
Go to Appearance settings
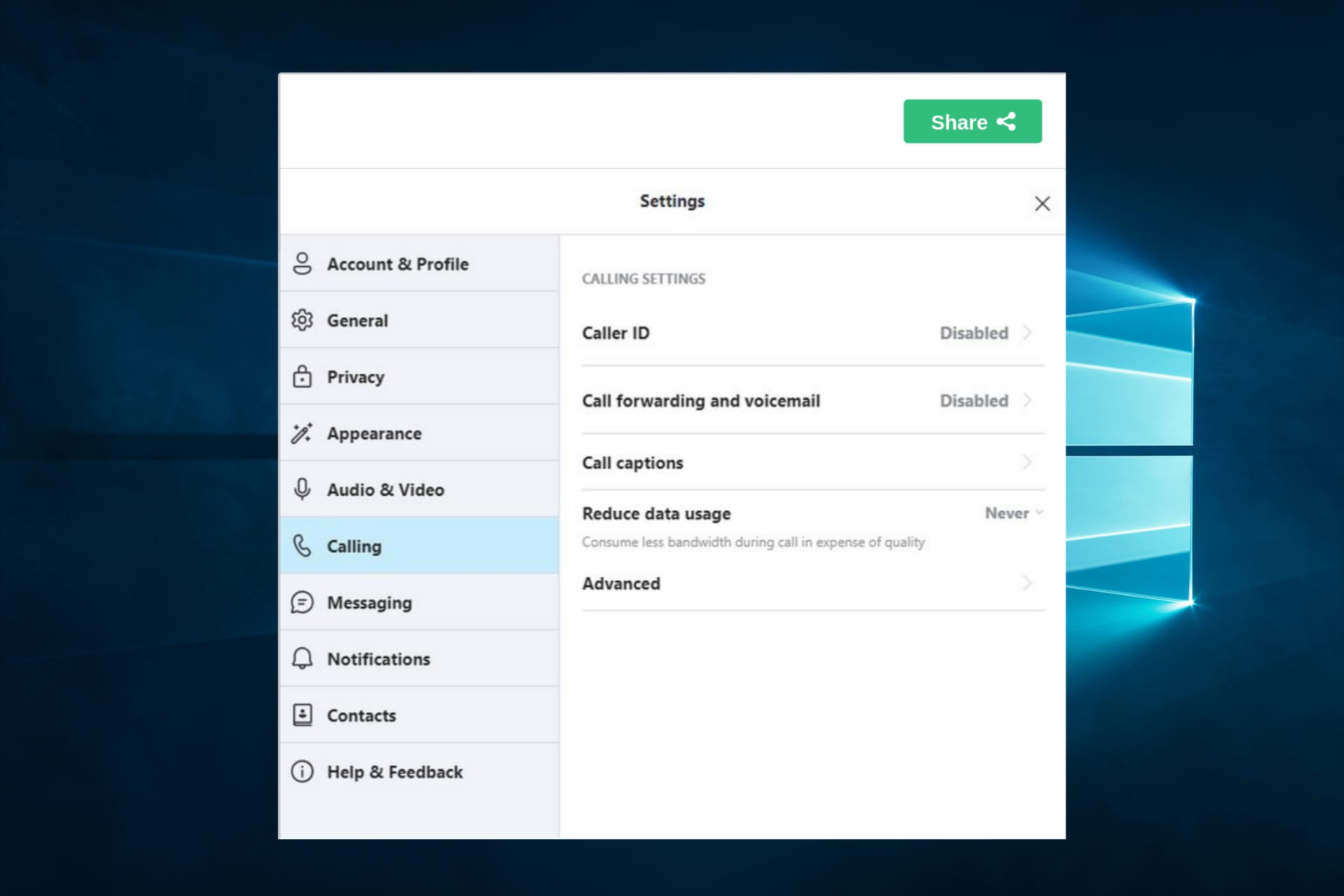click(419, 433)
